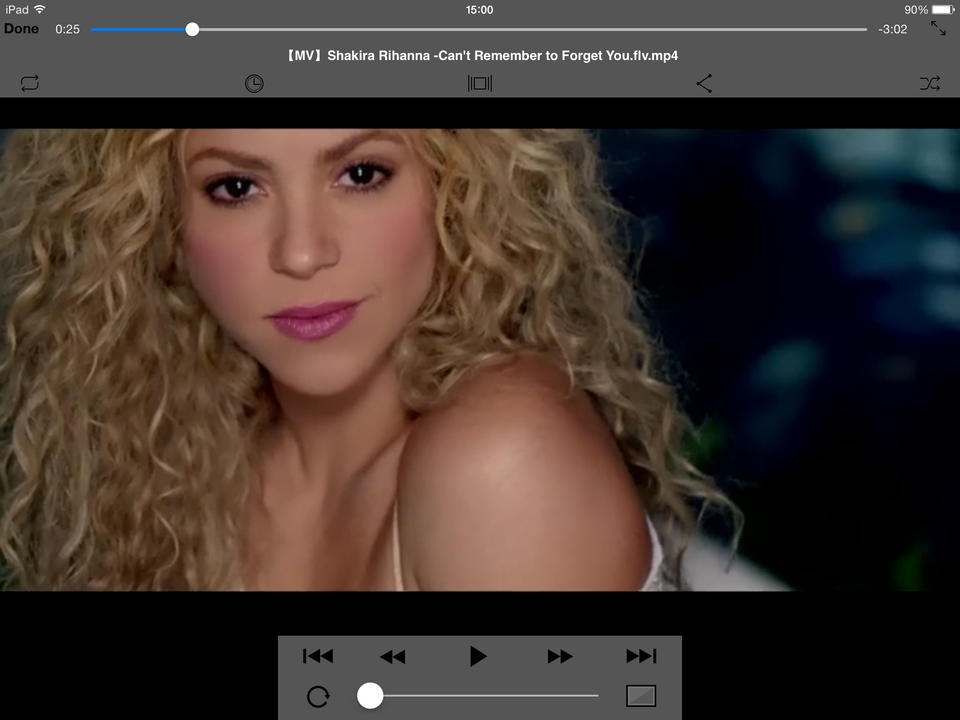960x720 pixels.
Task: Toggle fullscreen with the expand arrows icon
Action: click(938, 28)
